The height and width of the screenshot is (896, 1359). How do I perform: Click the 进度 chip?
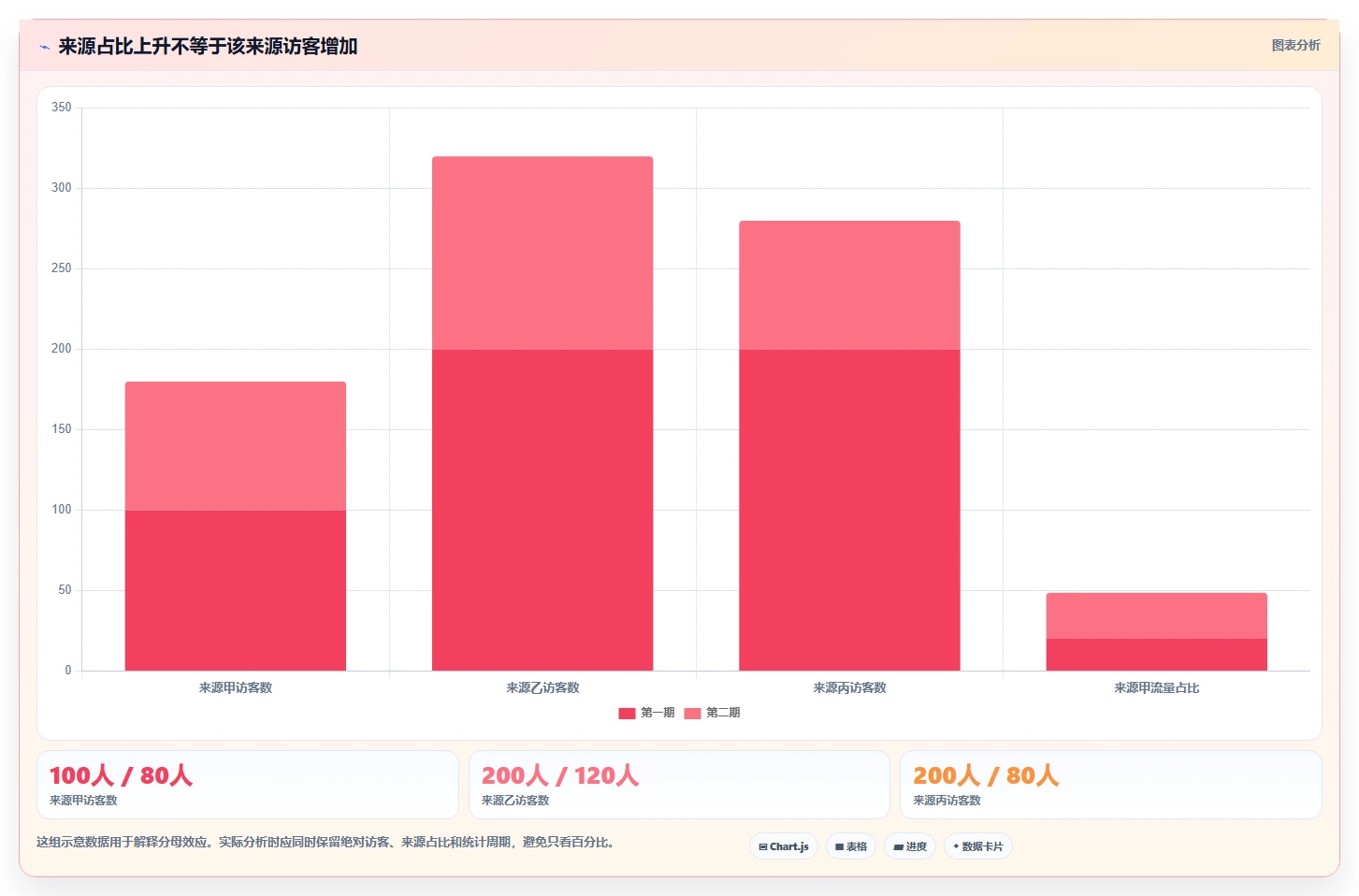(x=910, y=846)
